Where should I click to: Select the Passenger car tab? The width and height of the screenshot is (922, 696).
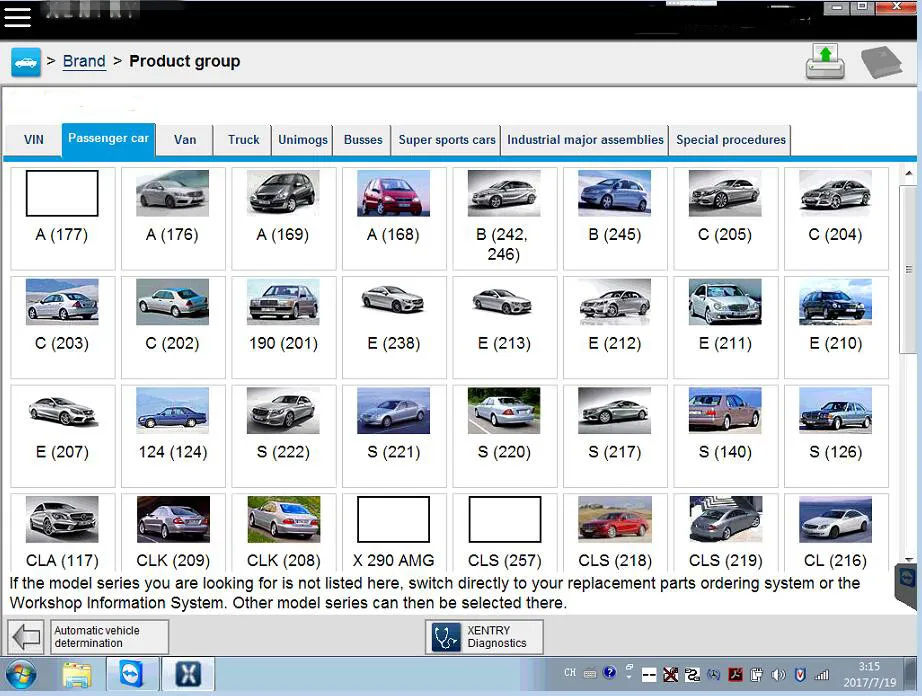pos(108,139)
